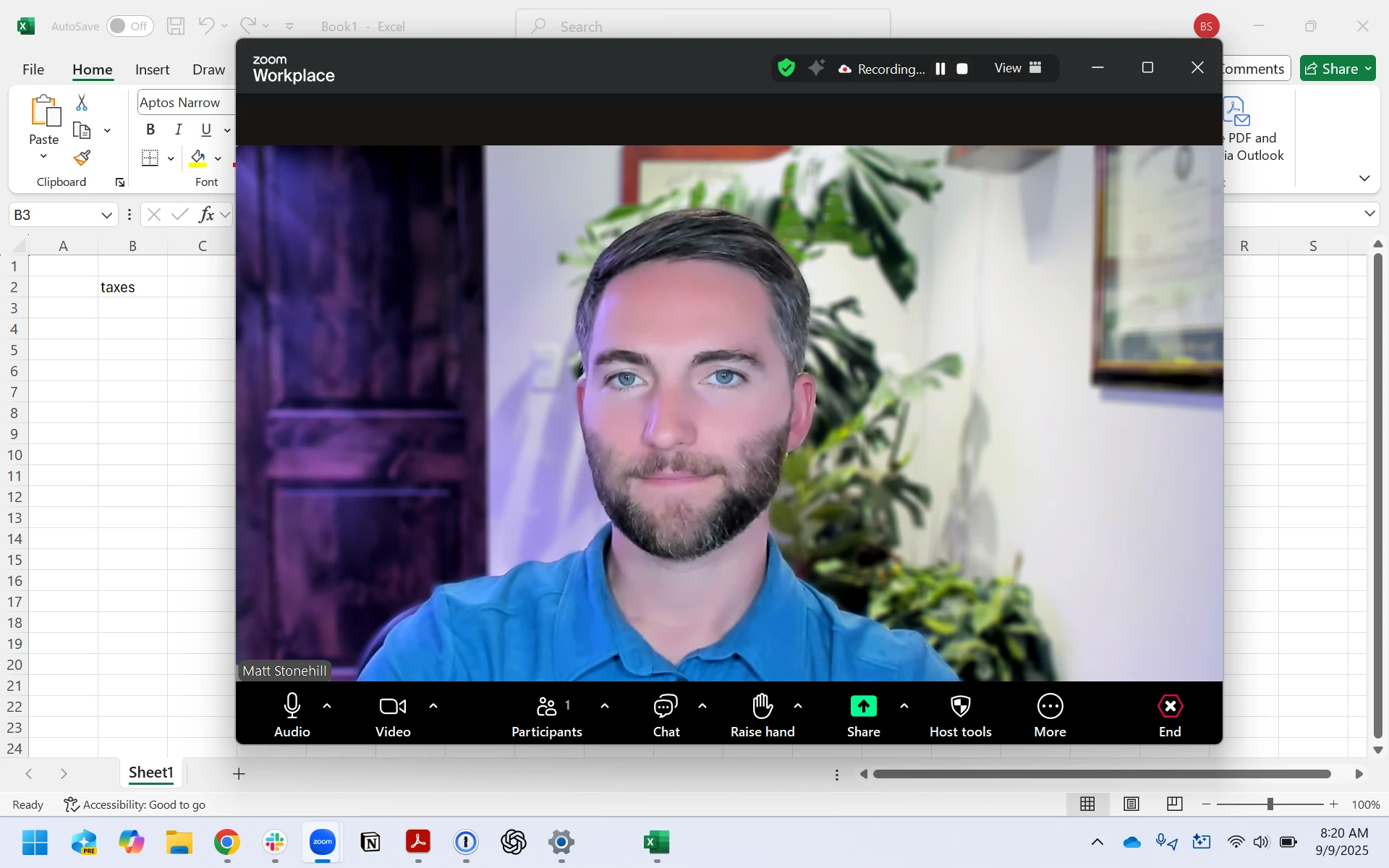The image size is (1389, 868).
Task: Toggle the AutoSave switch in Excel
Action: [x=129, y=26]
